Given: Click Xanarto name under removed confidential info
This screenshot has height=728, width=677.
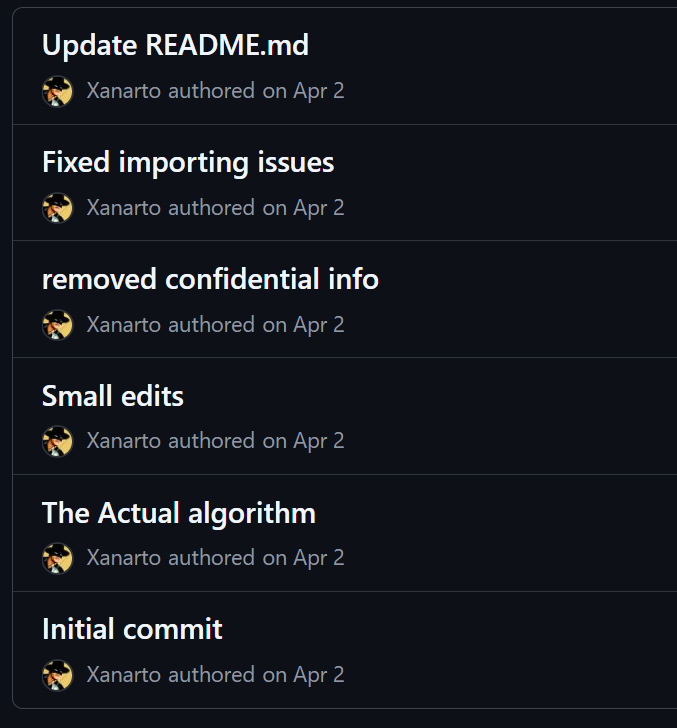Looking at the screenshot, I should [124, 325].
